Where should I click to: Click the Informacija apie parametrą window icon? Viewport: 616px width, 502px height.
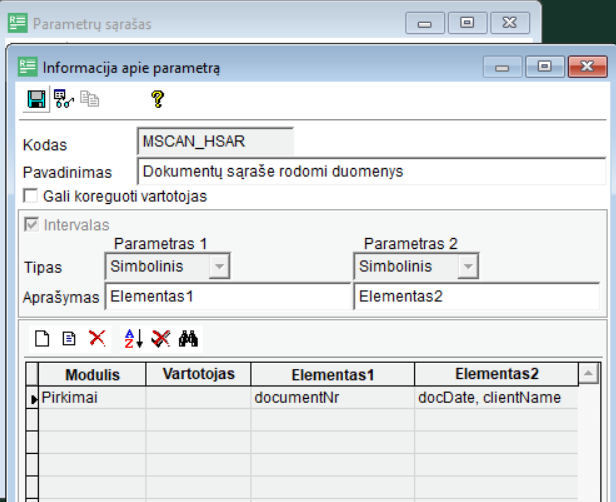(28, 66)
